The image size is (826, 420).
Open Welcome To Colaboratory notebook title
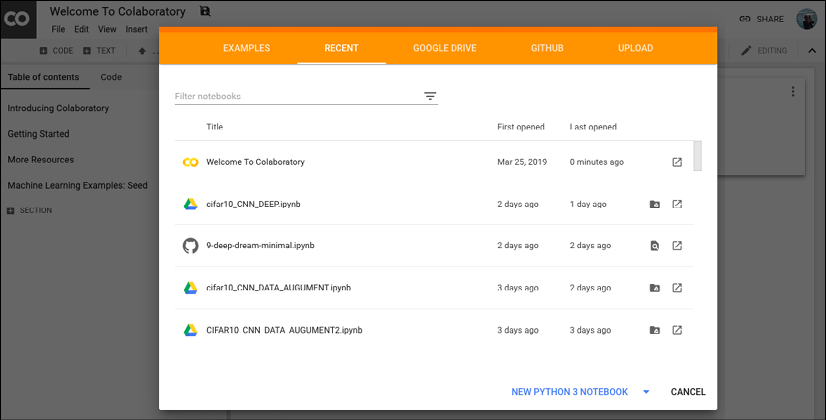pos(255,162)
